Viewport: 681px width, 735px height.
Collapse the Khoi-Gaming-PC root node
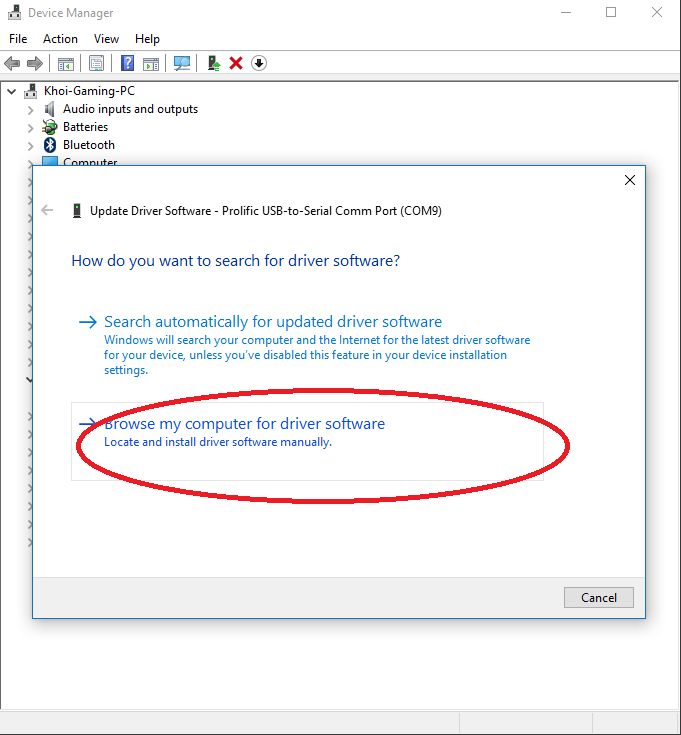click(x=12, y=91)
